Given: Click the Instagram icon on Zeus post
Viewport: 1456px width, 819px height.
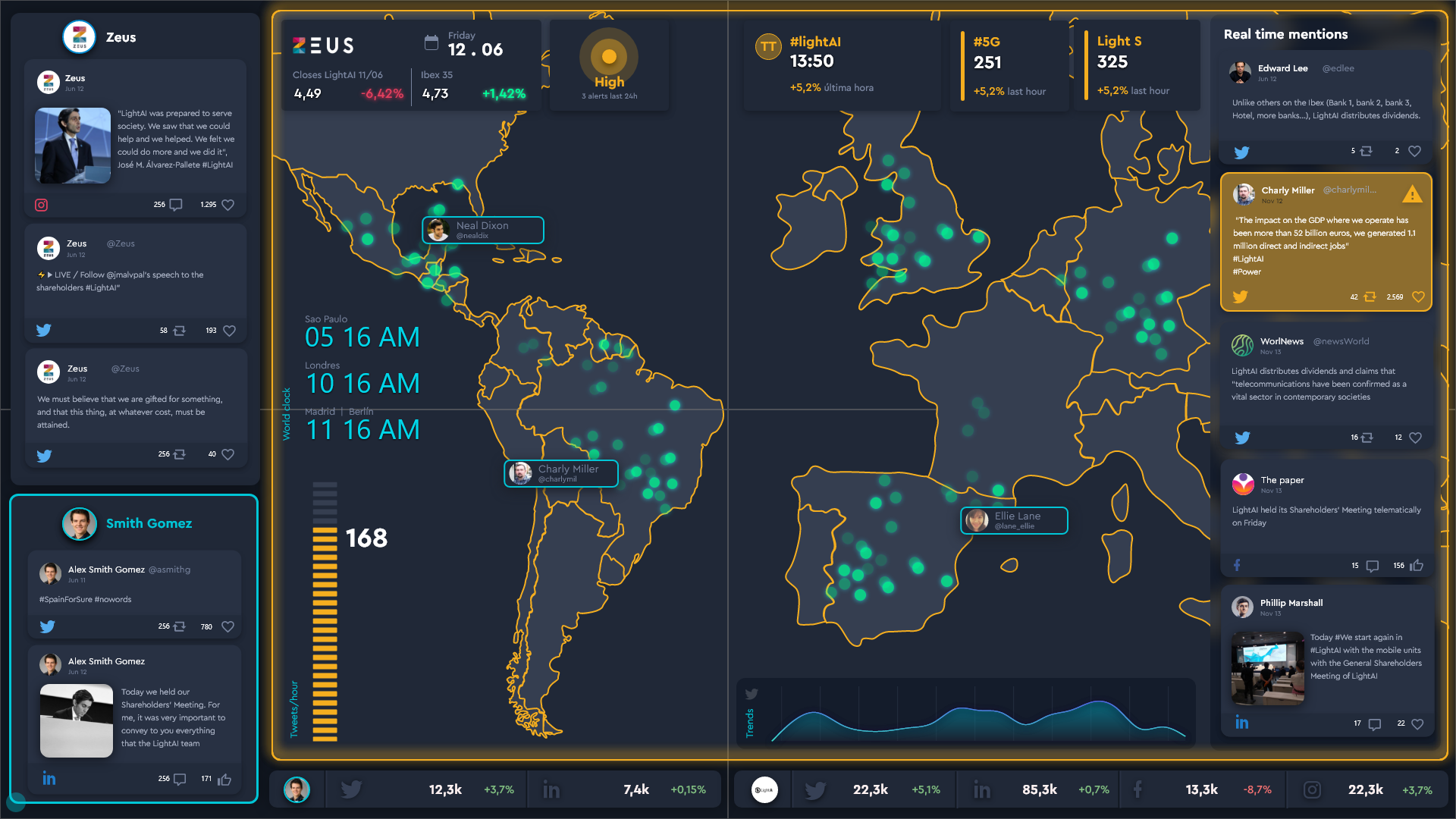Looking at the screenshot, I should point(41,205).
